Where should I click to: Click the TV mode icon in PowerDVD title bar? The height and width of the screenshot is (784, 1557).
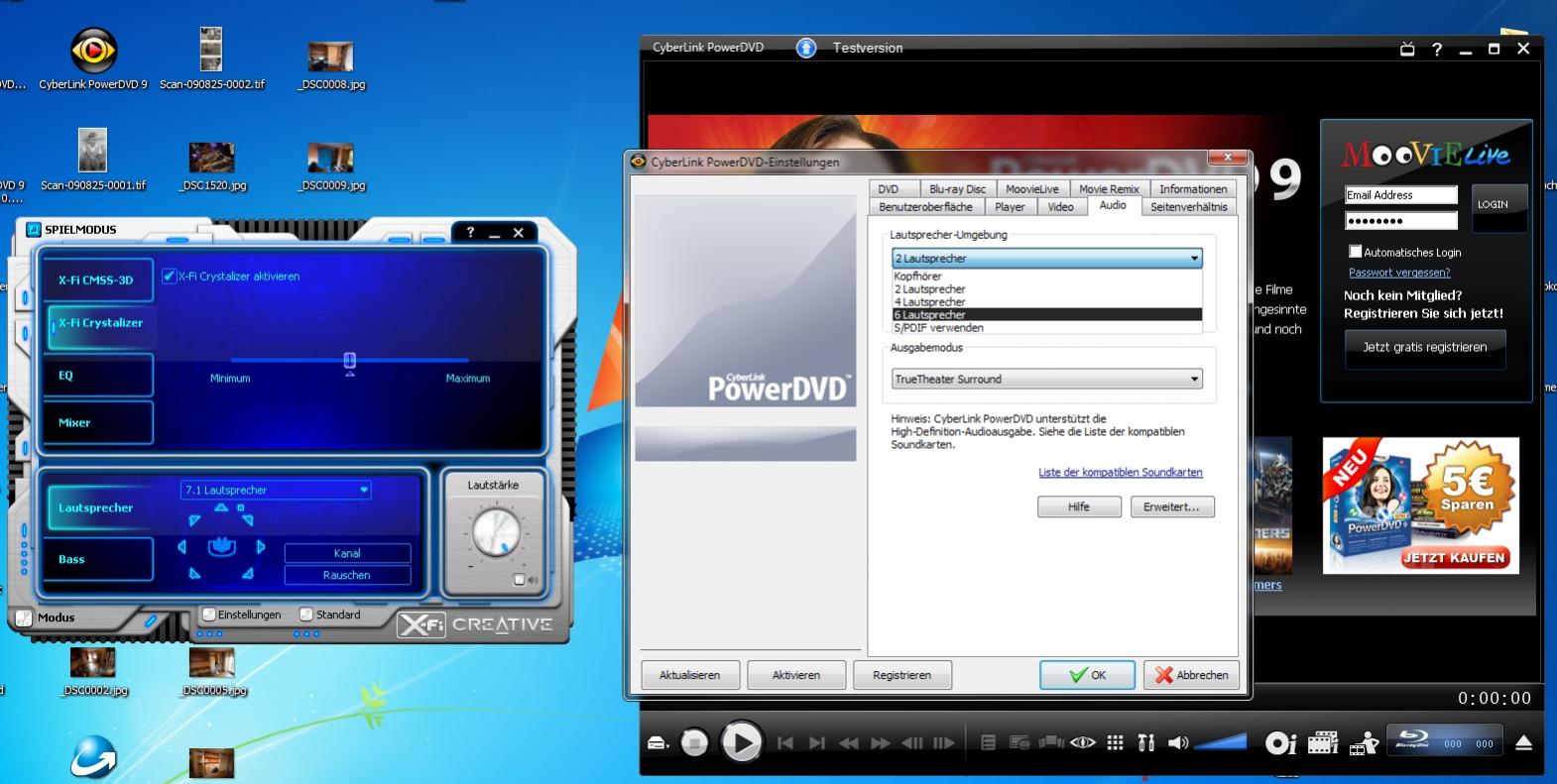point(1406,48)
